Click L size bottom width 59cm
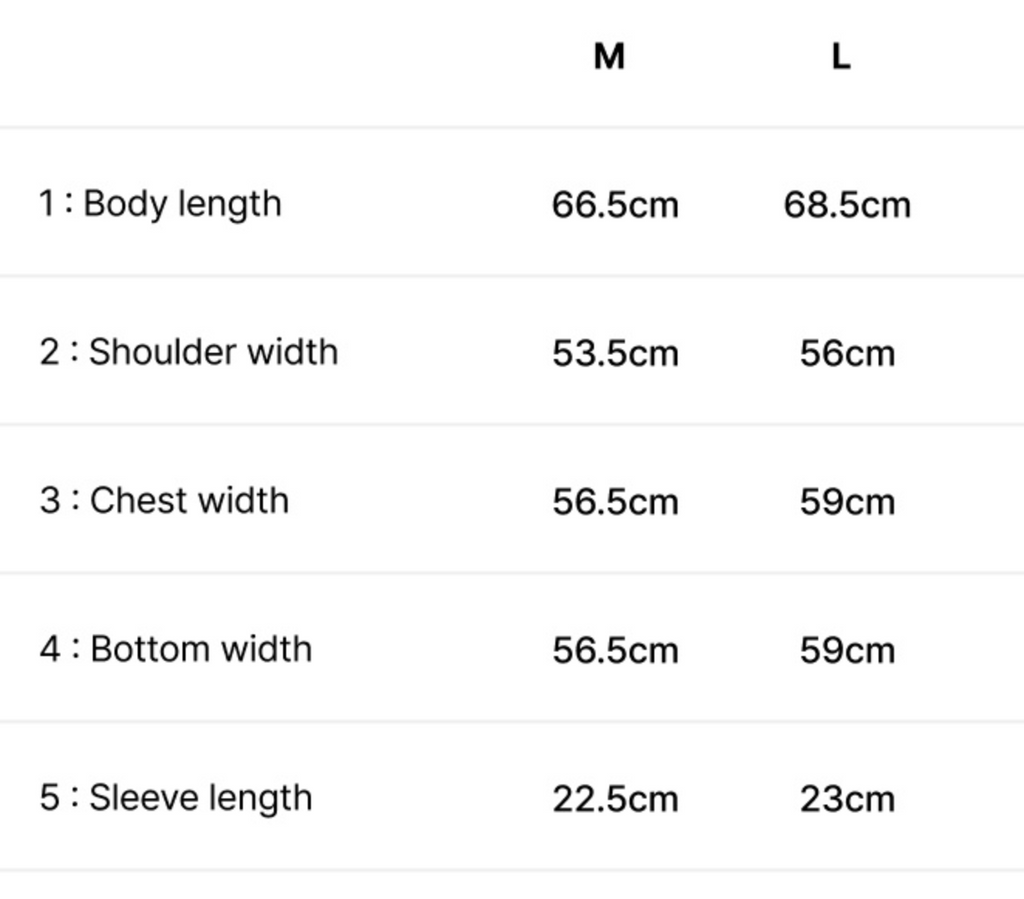This screenshot has height=899, width=1024. [x=847, y=651]
